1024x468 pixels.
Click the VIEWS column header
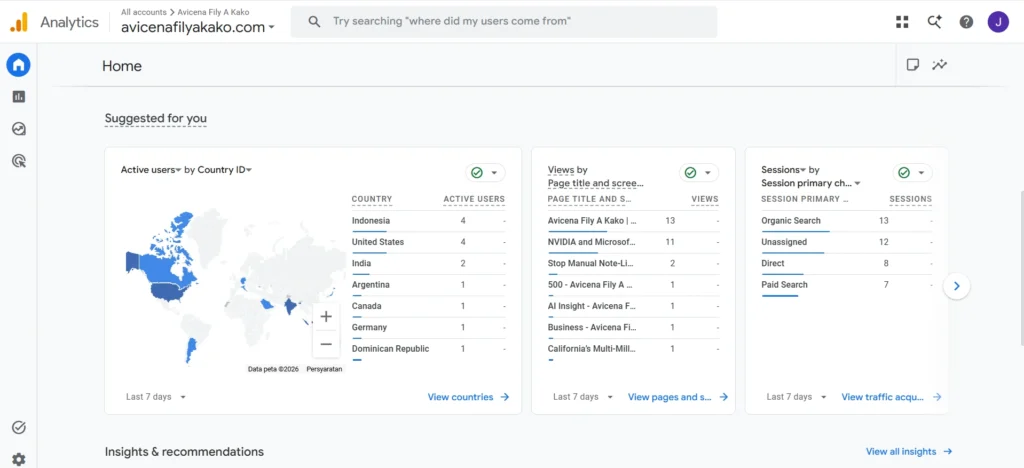click(x=705, y=199)
